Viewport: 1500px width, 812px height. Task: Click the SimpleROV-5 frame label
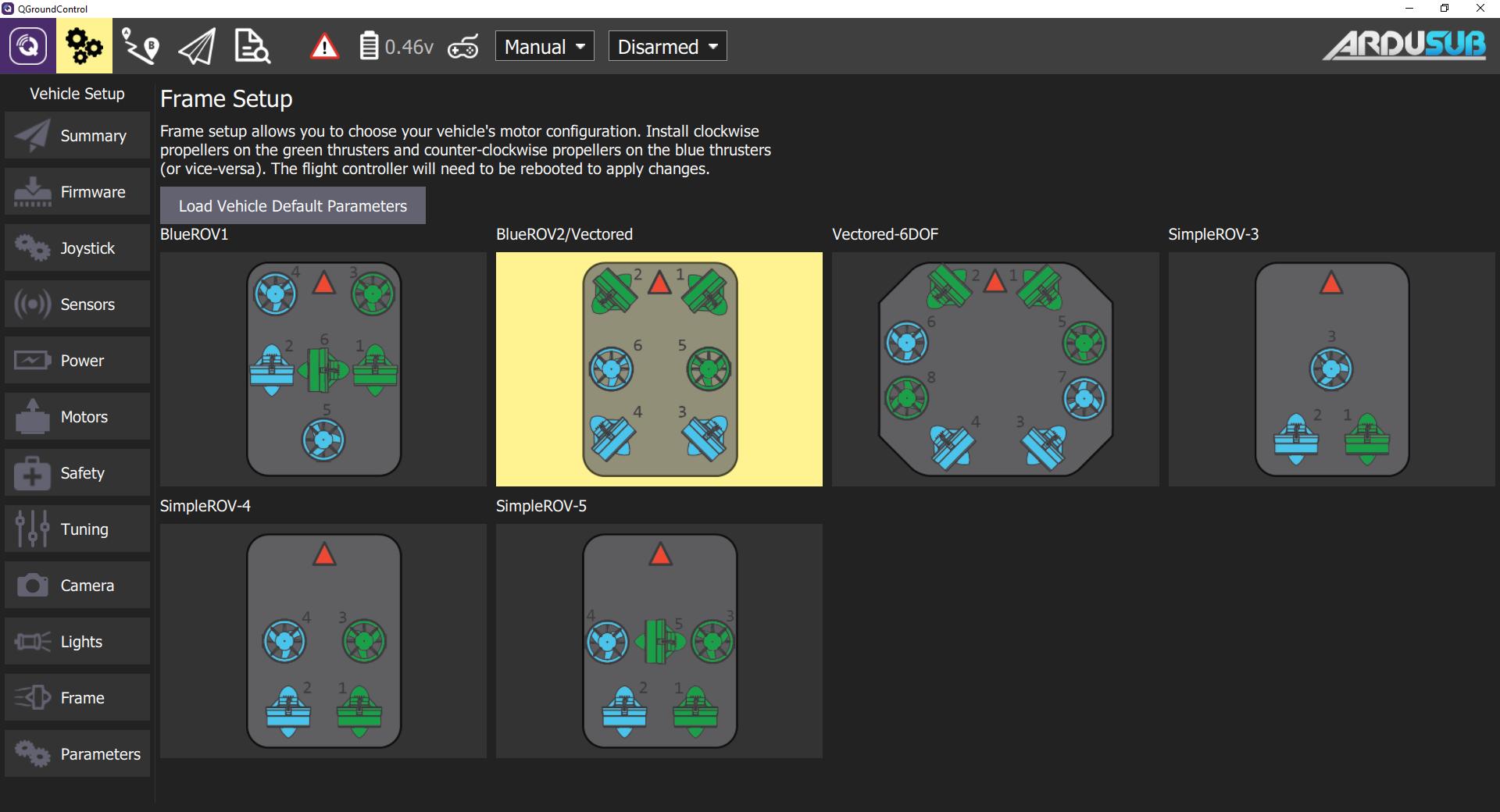click(x=541, y=506)
